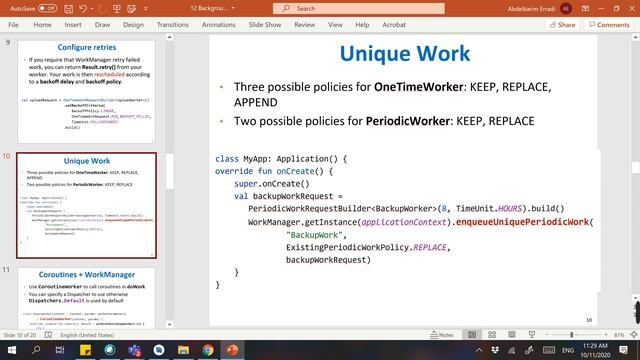The image size is (640, 360).
Task: Open the Windows Start menu
Action: [12, 350]
